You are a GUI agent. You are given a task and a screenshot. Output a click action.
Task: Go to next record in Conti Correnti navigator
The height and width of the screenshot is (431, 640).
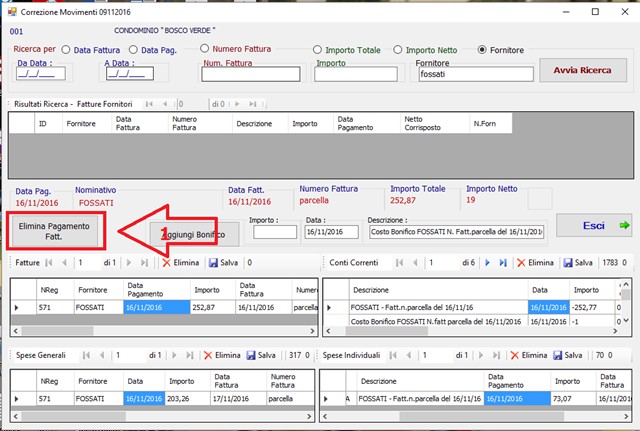(487, 263)
